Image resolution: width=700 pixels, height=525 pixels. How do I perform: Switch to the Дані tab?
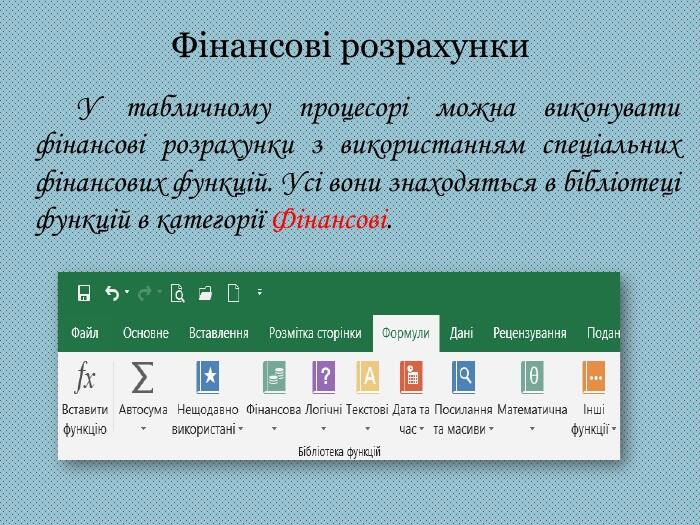click(x=462, y=333)
